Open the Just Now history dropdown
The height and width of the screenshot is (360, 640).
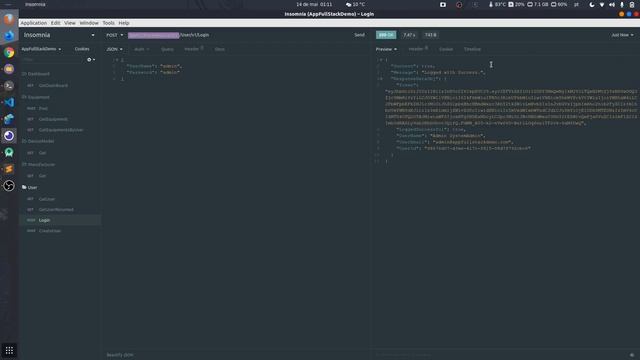[x=622, y=35]
